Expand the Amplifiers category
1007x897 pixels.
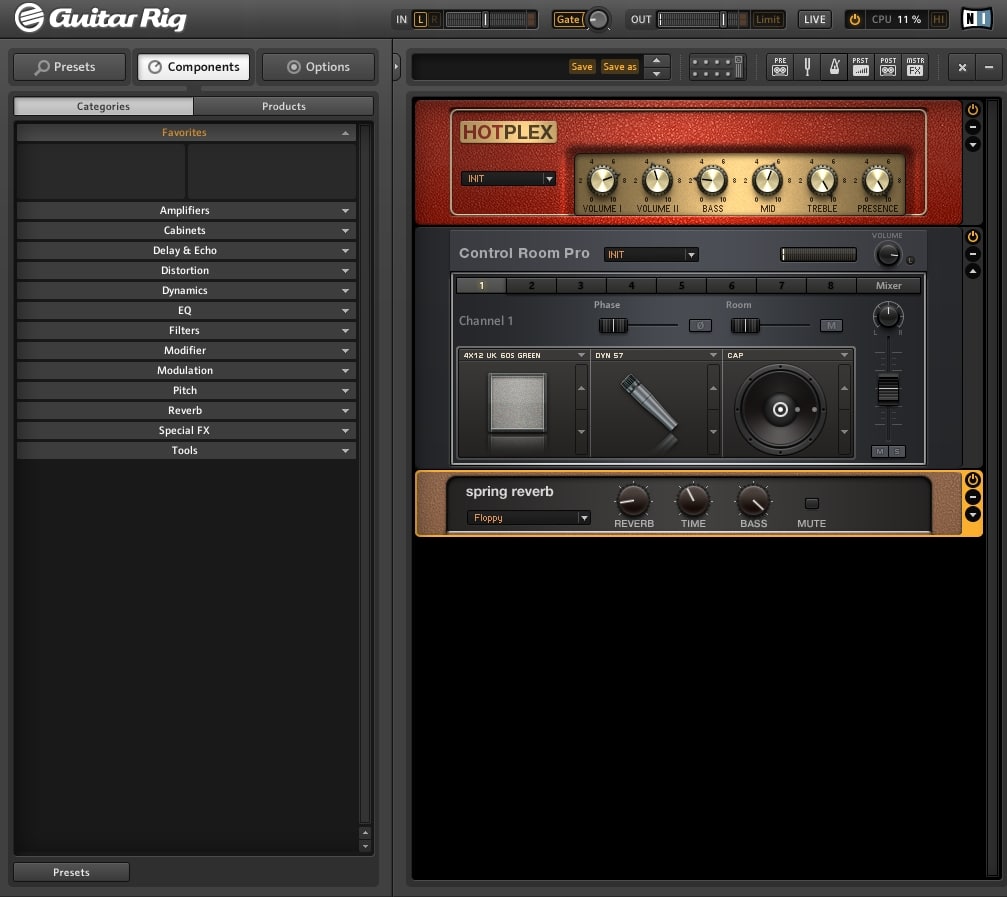186,211
